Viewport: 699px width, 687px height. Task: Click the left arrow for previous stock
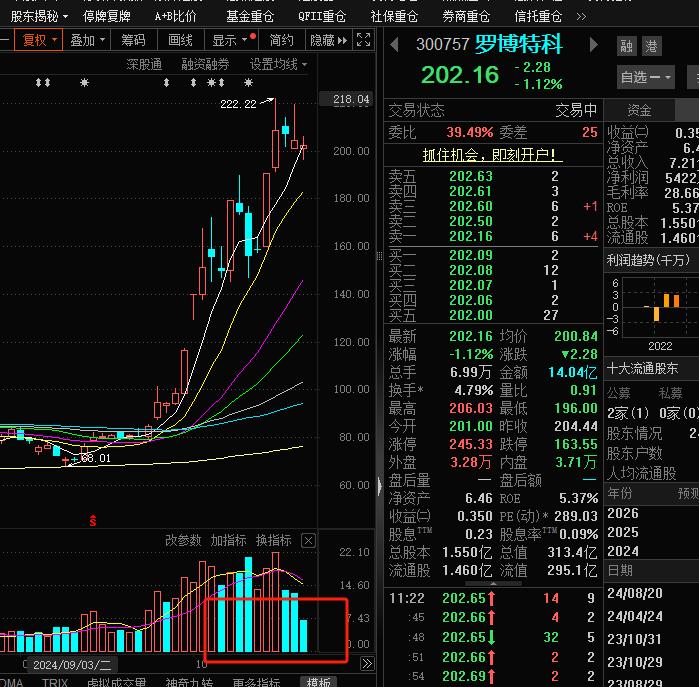point(395,45)
